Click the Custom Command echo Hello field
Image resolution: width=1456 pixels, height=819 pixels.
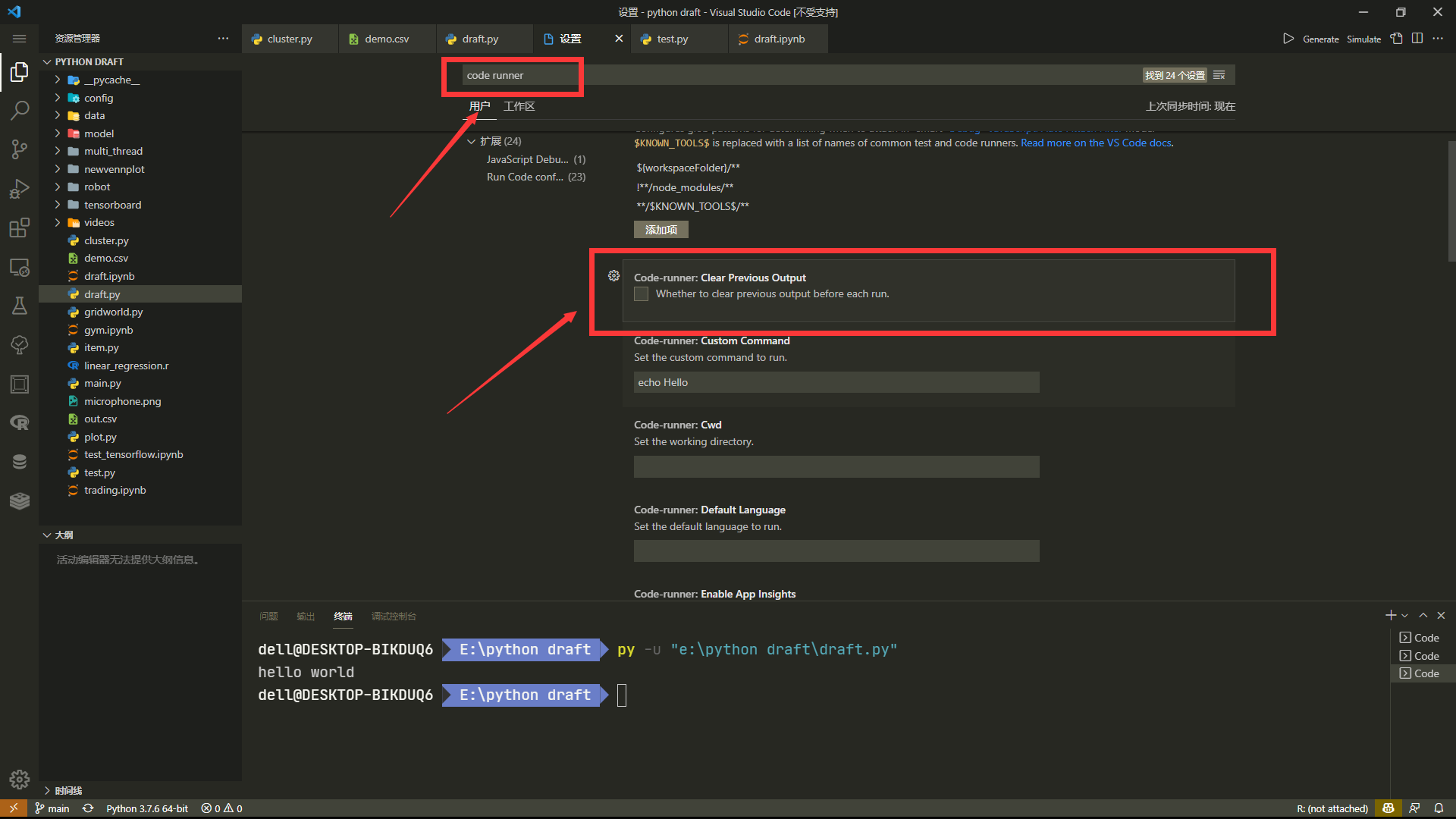point(836,382)
